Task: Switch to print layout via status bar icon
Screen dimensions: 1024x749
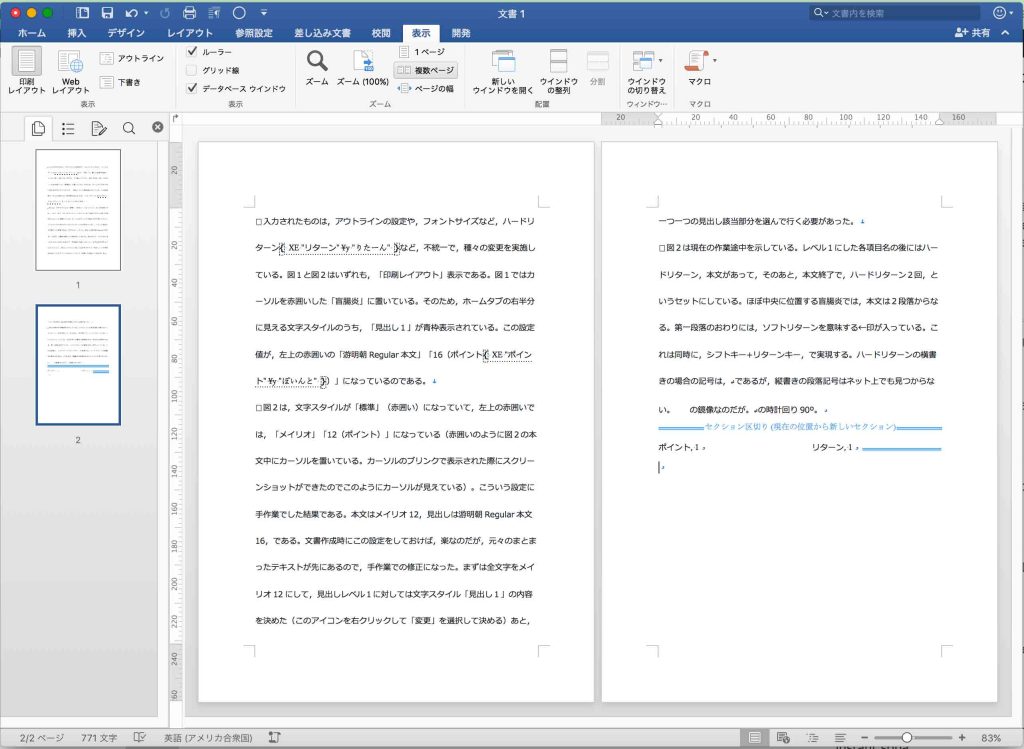Action: (x=754, y=737)
